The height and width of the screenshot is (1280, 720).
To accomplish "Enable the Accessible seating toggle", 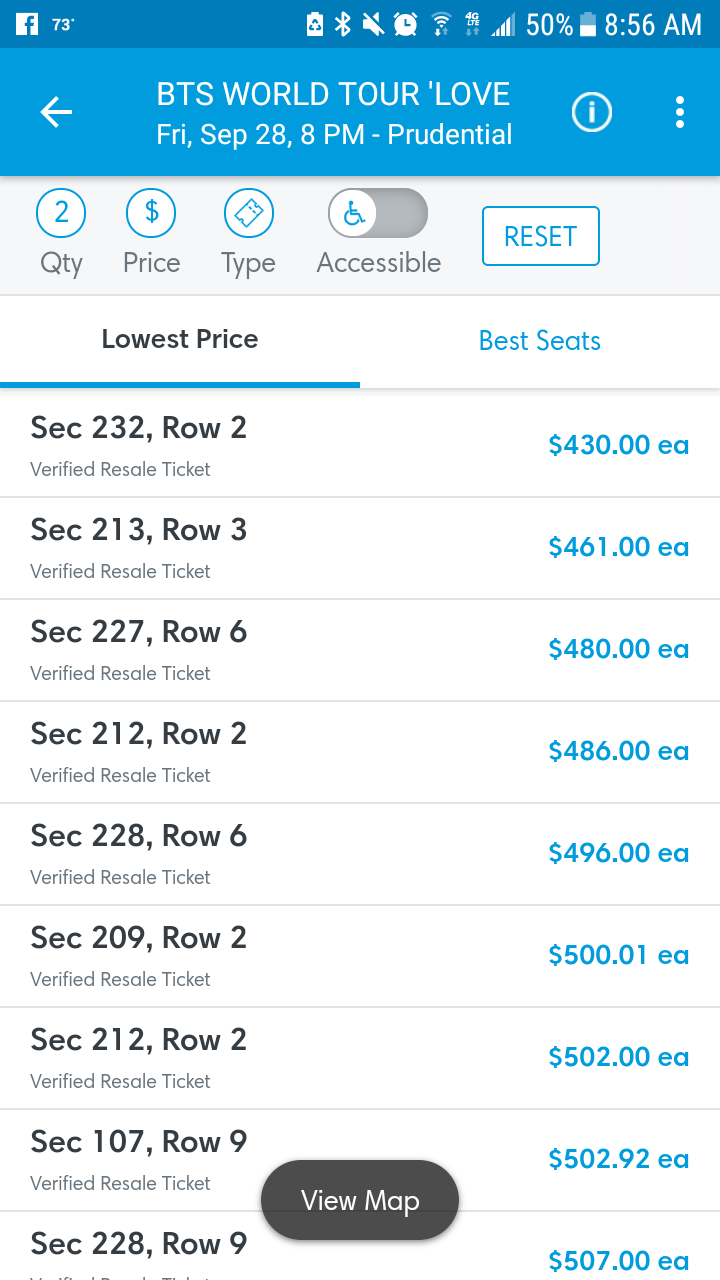I will pyautogui.click(x=378, y=213).
